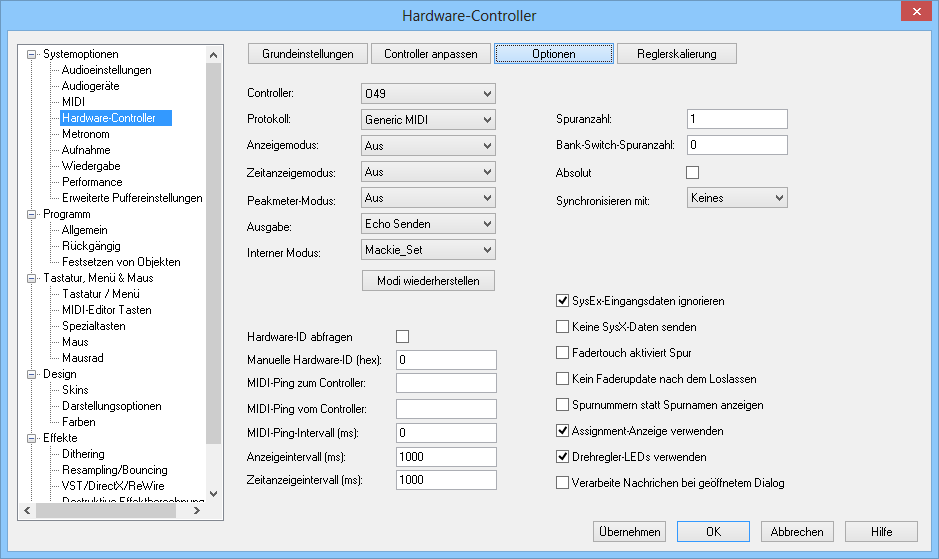Switch to the Grundeinstellungen tab

pyautogui.click(x=307, y=53)
